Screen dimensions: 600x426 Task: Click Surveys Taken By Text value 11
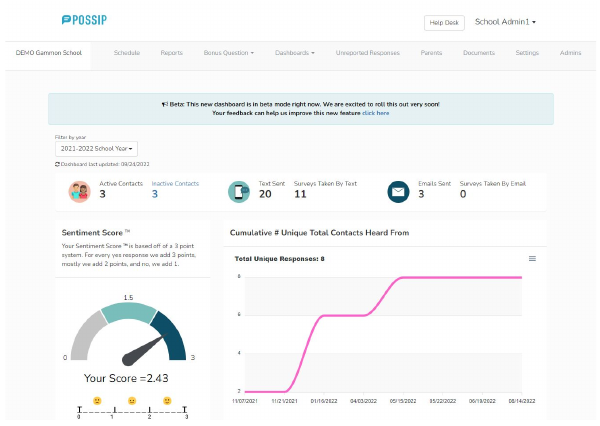pyautogui.click(x=300, y=194)
